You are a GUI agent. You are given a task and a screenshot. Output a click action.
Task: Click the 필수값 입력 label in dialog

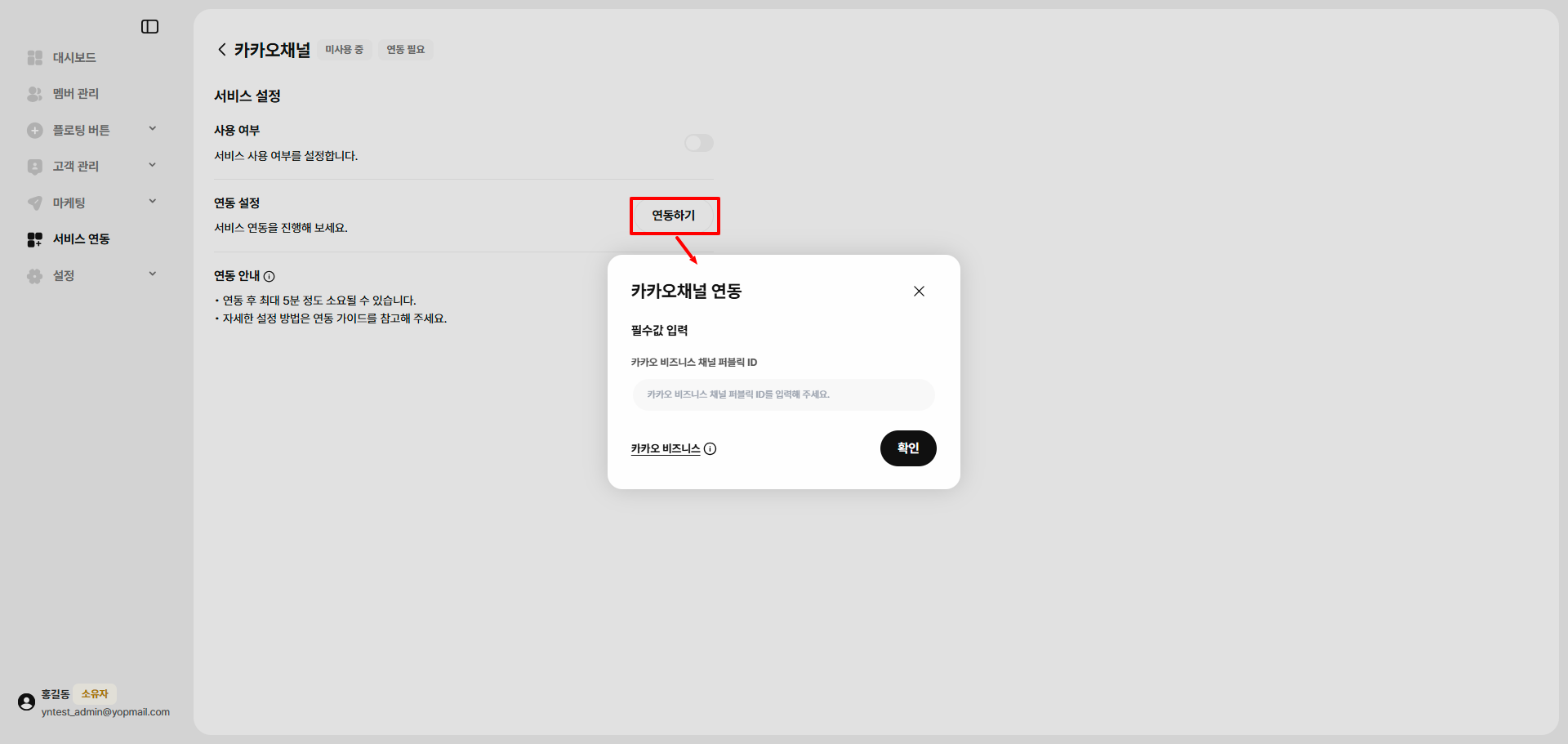point(660,331)
